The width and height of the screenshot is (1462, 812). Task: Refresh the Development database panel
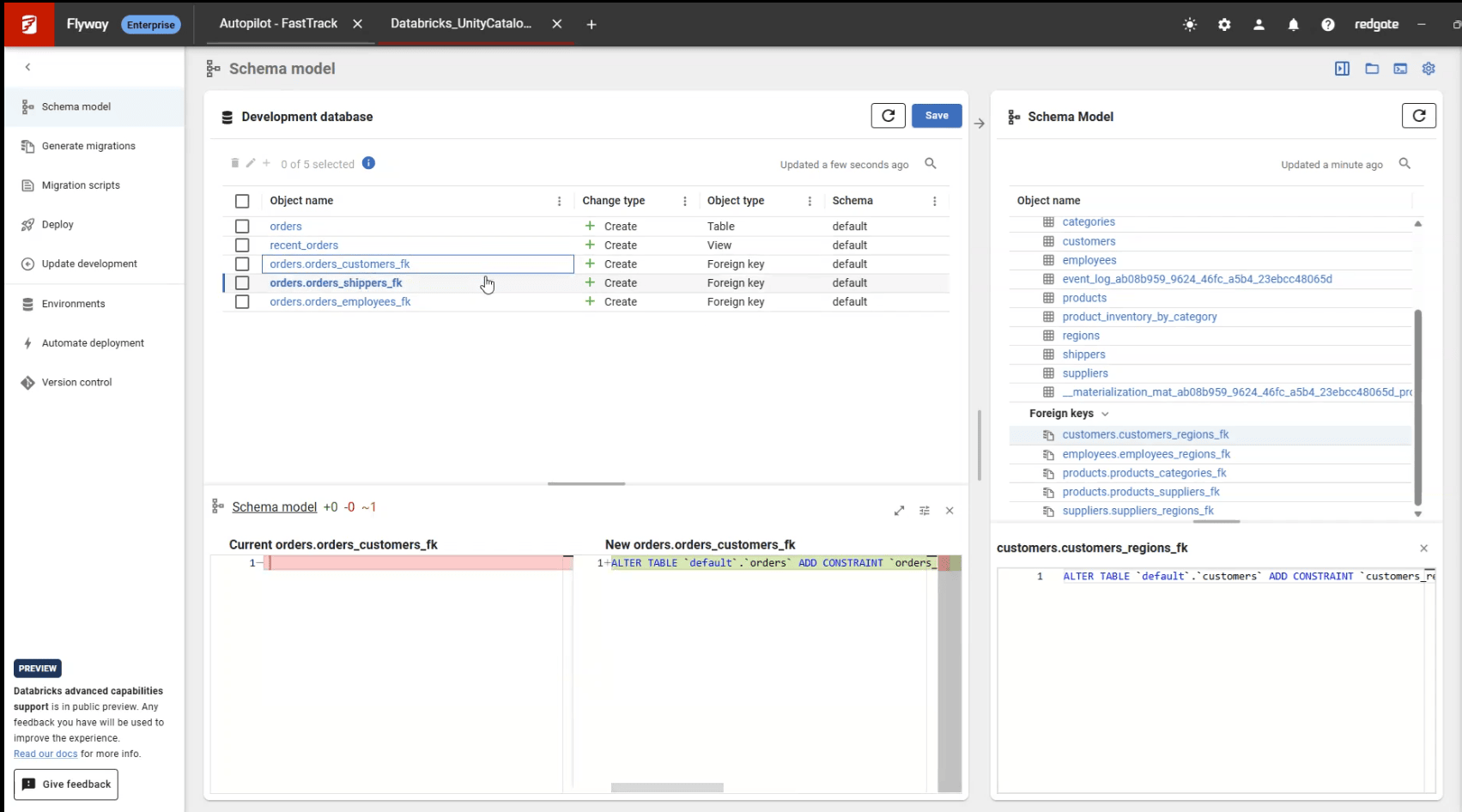tap(888, 115)
